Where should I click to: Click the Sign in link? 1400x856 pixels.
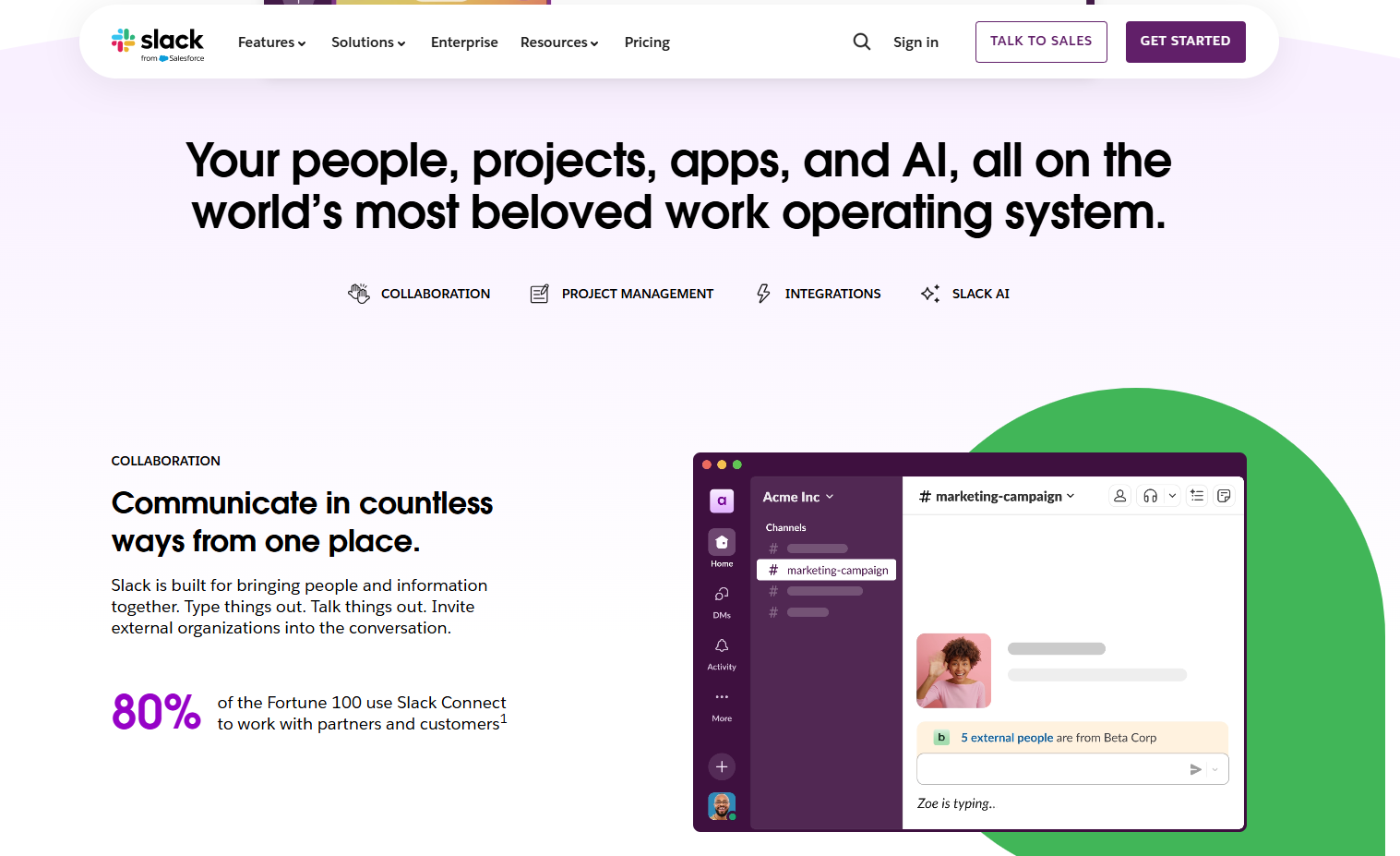[915, 42]
